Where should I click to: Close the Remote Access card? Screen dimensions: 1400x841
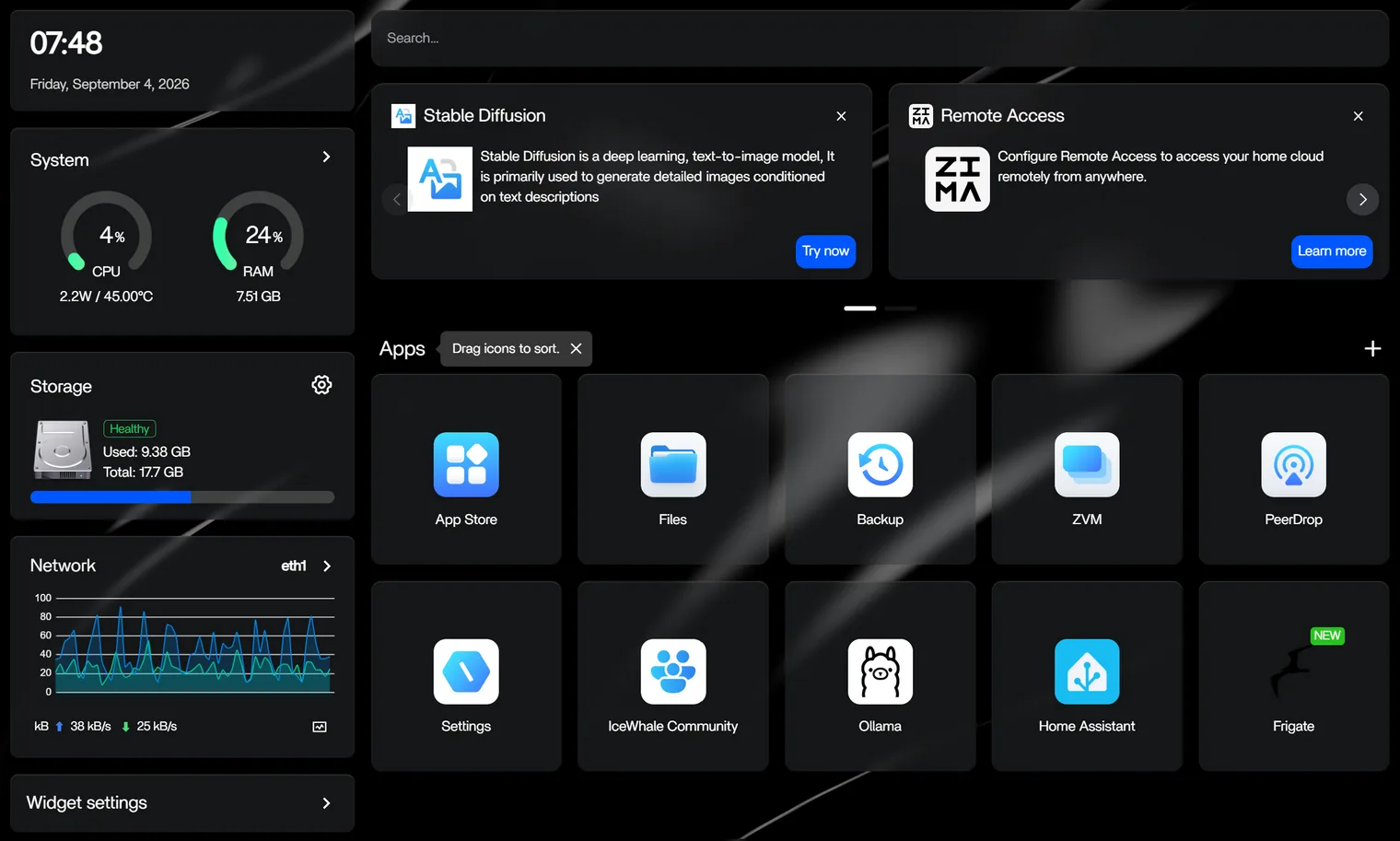pos(1359,116)
